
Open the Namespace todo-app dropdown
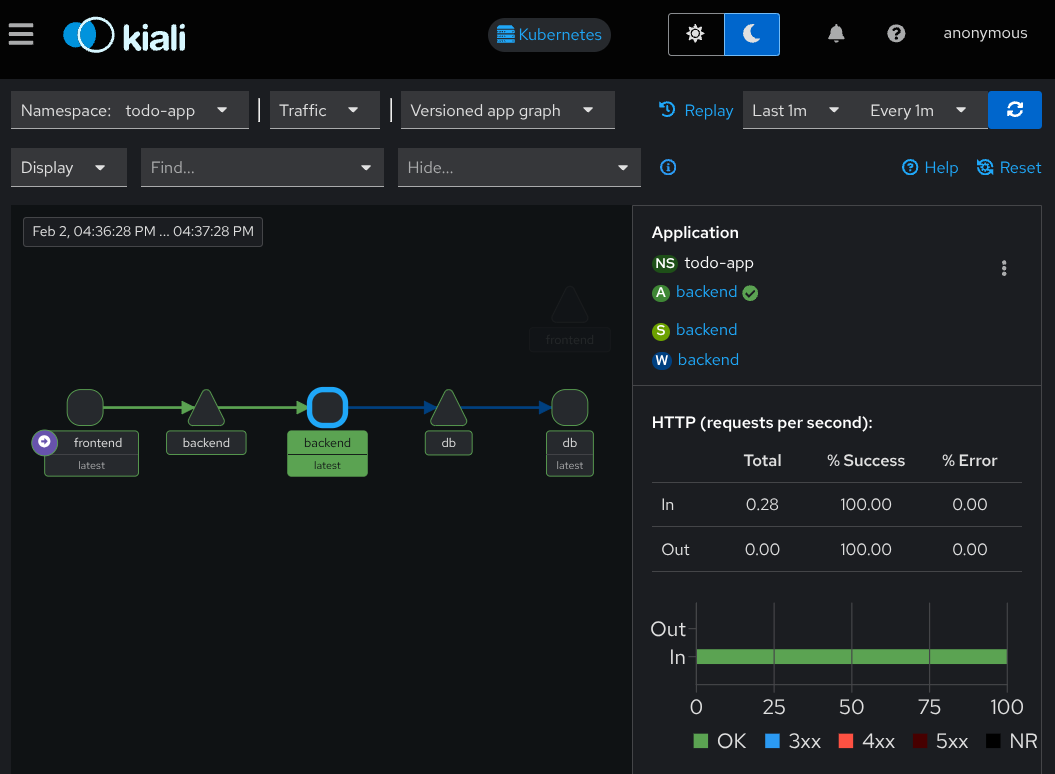pyautogui.click(x=130, y=110)
